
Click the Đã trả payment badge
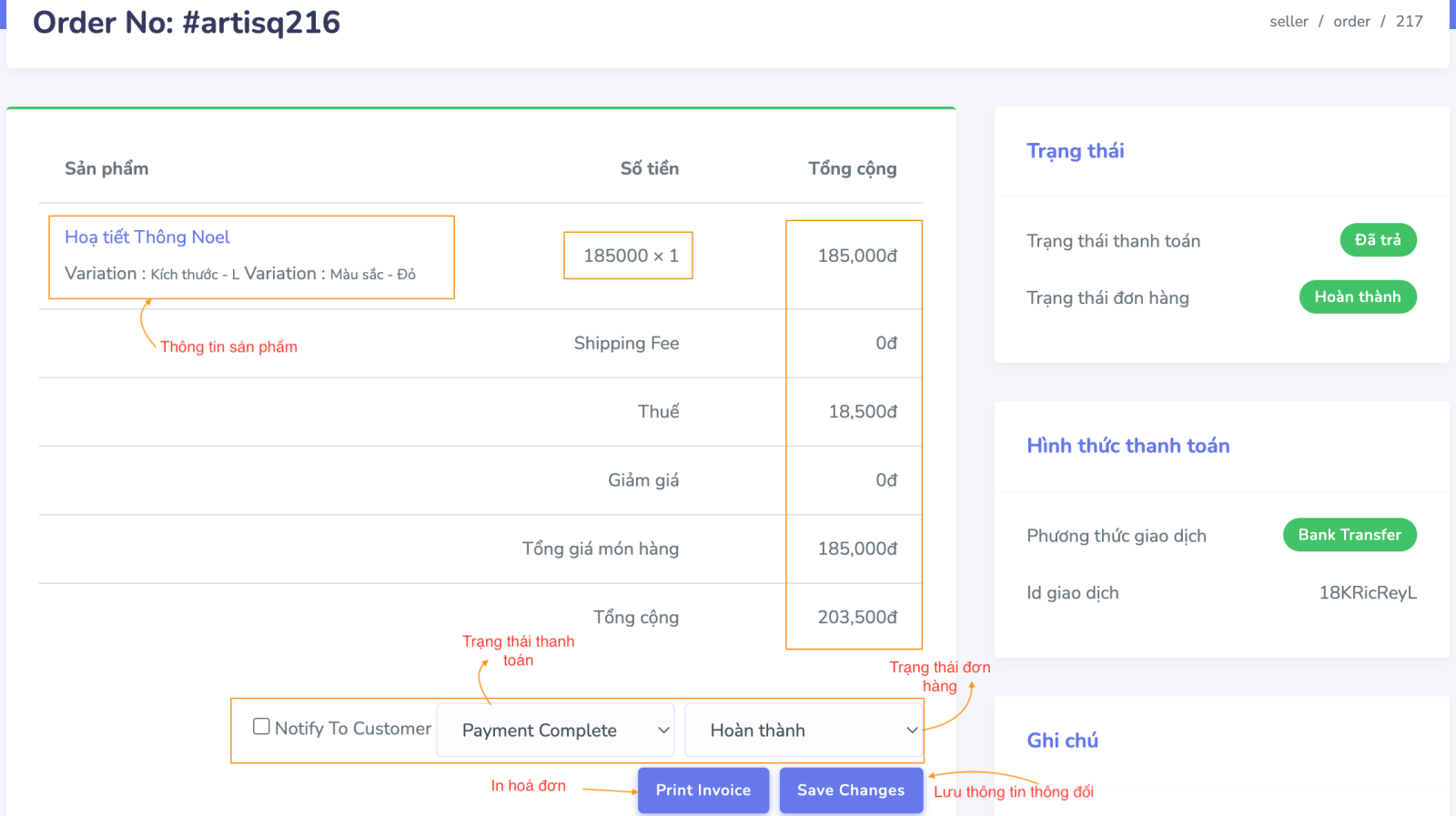point(1378,240)
